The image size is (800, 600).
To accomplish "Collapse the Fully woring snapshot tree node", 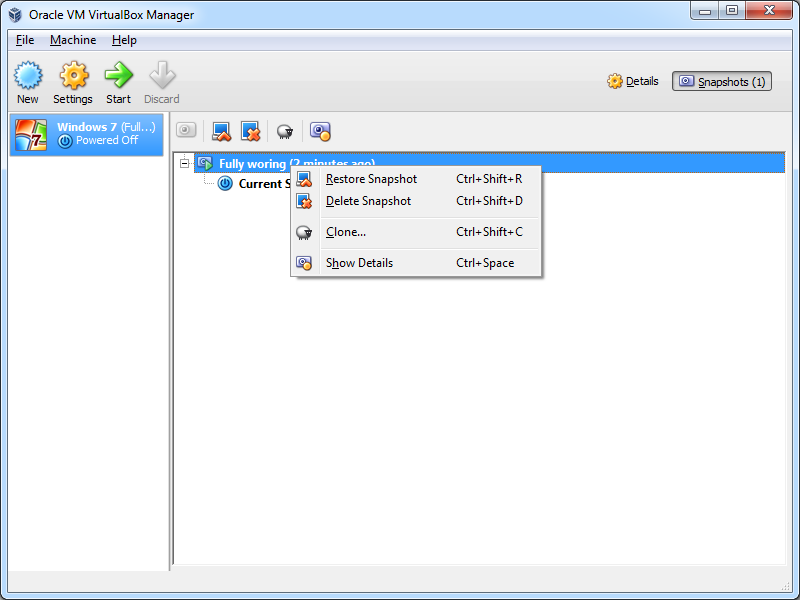I will 185,163.
